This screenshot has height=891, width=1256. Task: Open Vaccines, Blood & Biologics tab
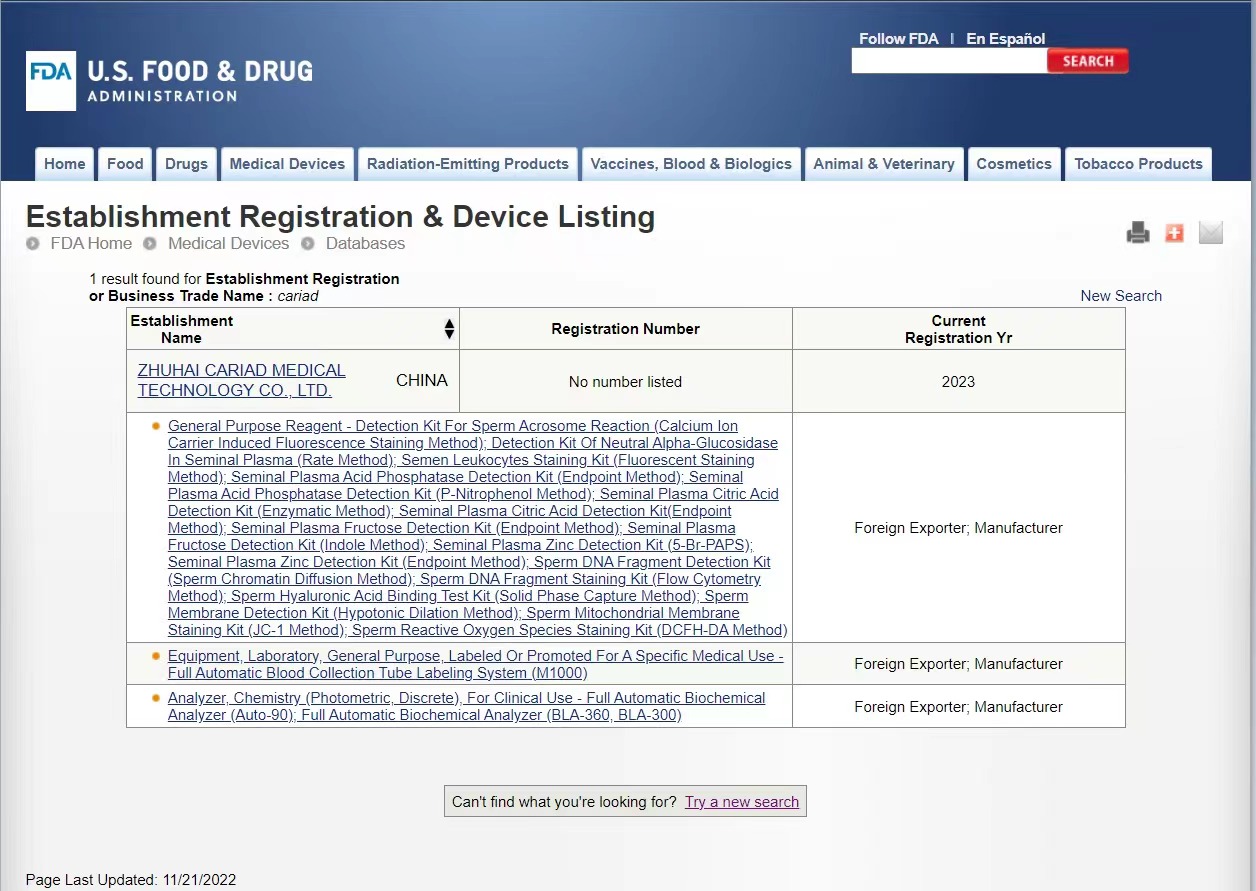(691, 164)
